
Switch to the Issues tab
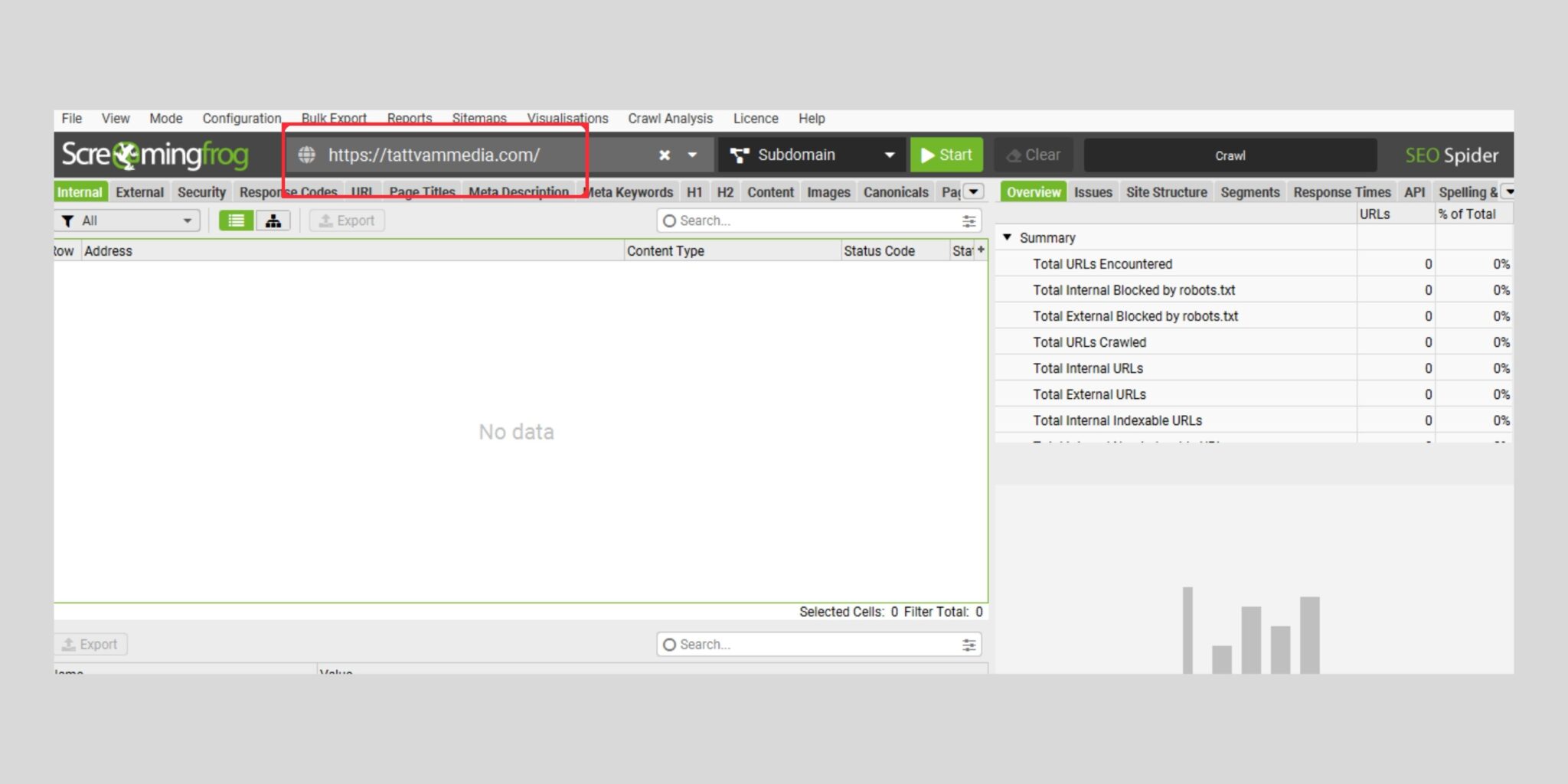1093,191
